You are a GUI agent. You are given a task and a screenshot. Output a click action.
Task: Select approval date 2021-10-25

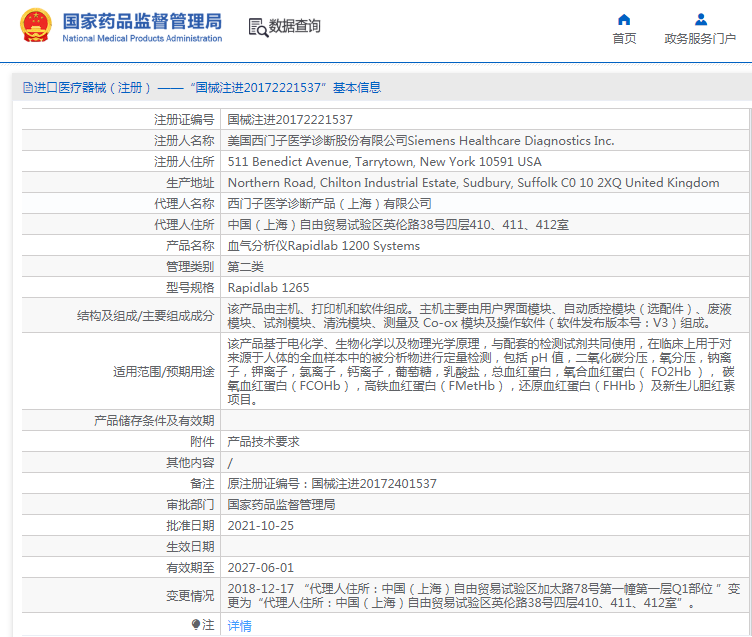click(x=260, y=526)
